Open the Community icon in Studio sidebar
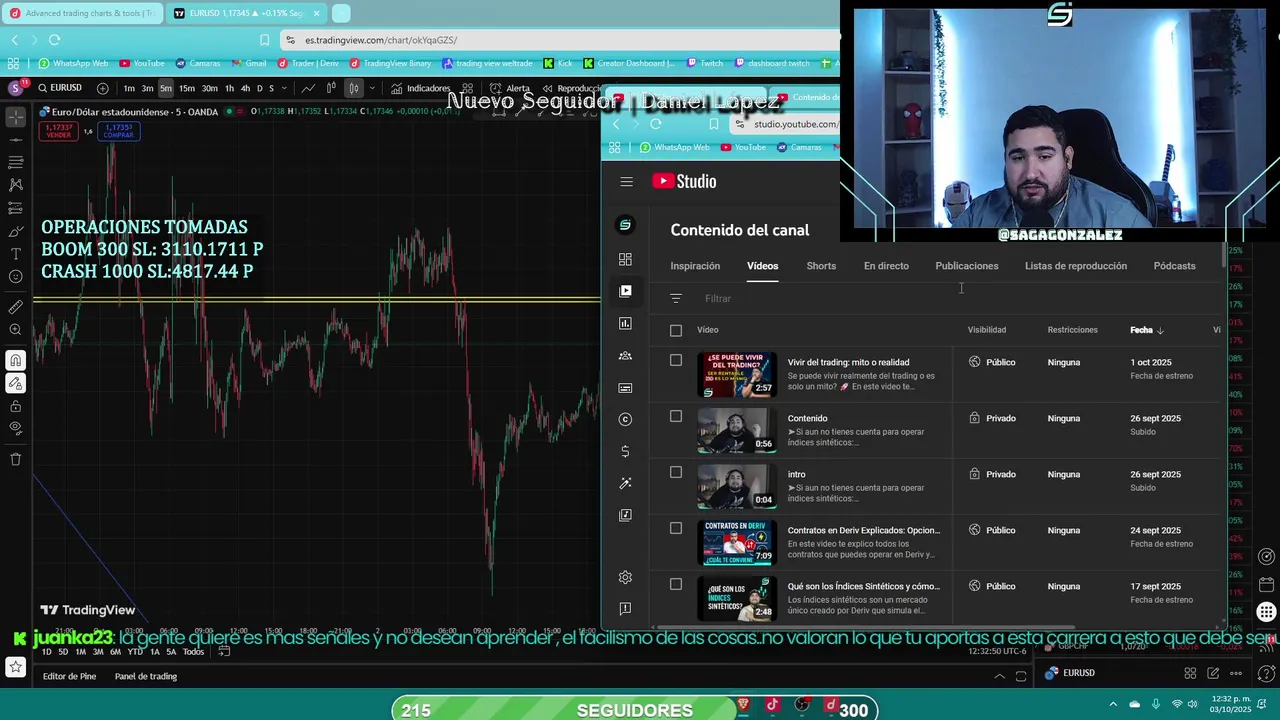Image resolution: width=1280 pixels, height=720 pixels. click(625, 355)
